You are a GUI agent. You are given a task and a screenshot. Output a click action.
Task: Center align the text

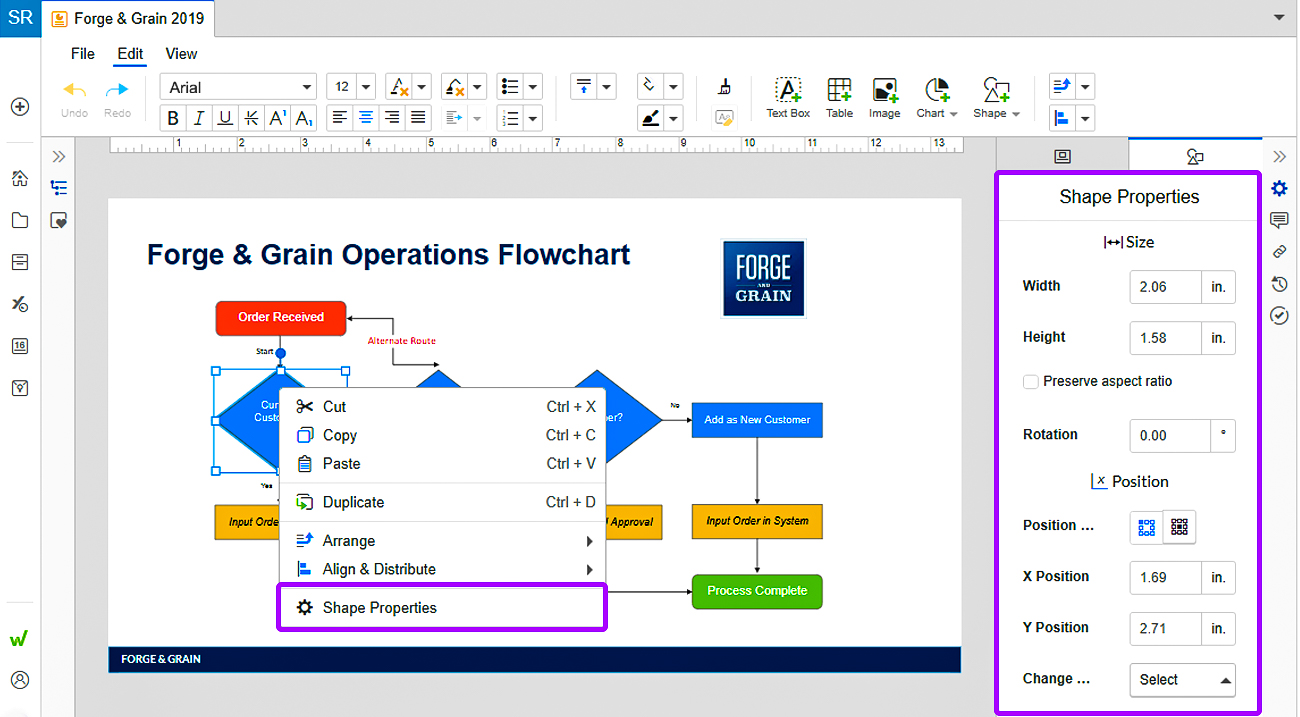click(x=367, y=118)
